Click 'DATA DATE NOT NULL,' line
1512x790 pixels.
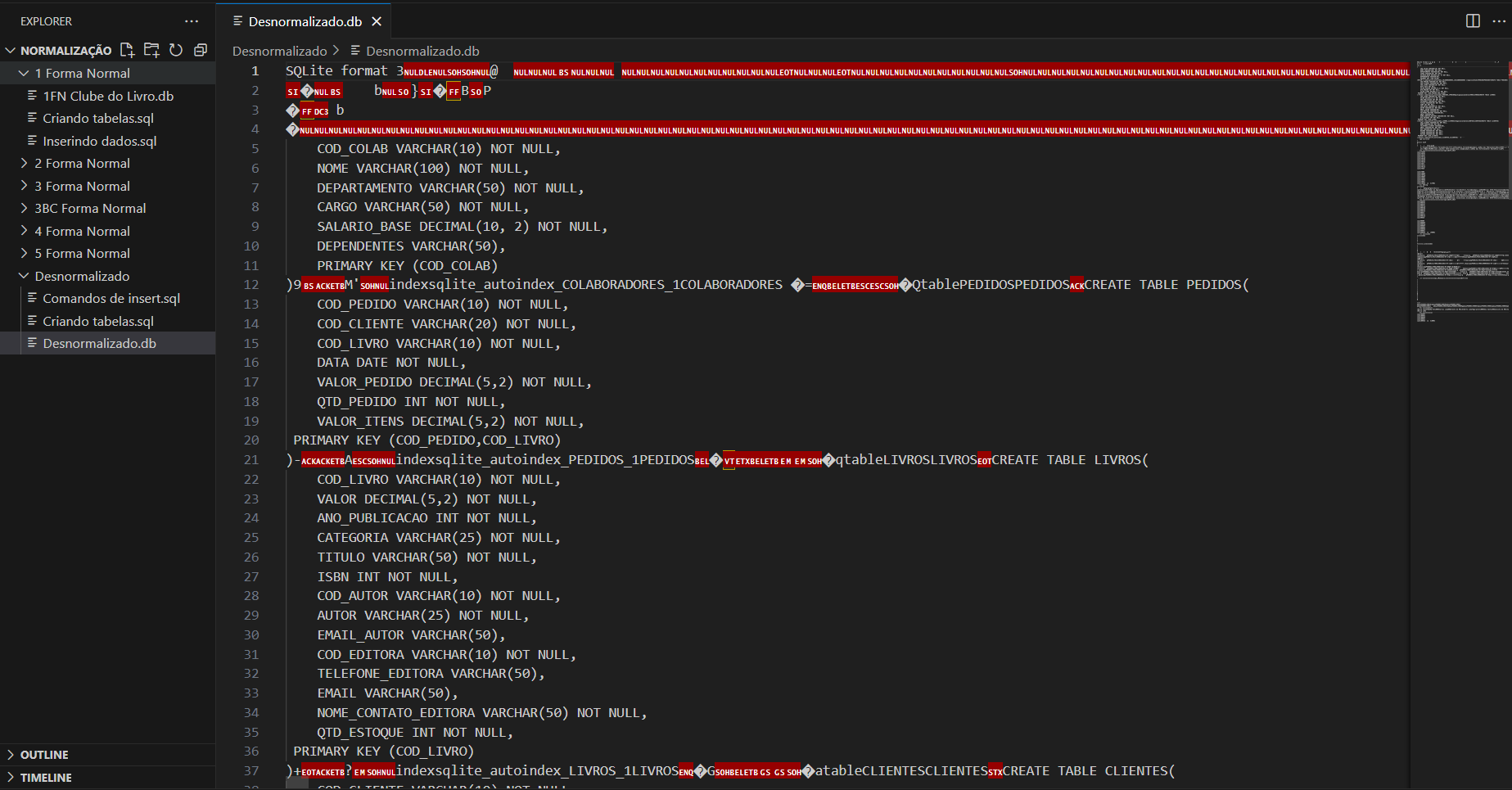pos(391,363)
